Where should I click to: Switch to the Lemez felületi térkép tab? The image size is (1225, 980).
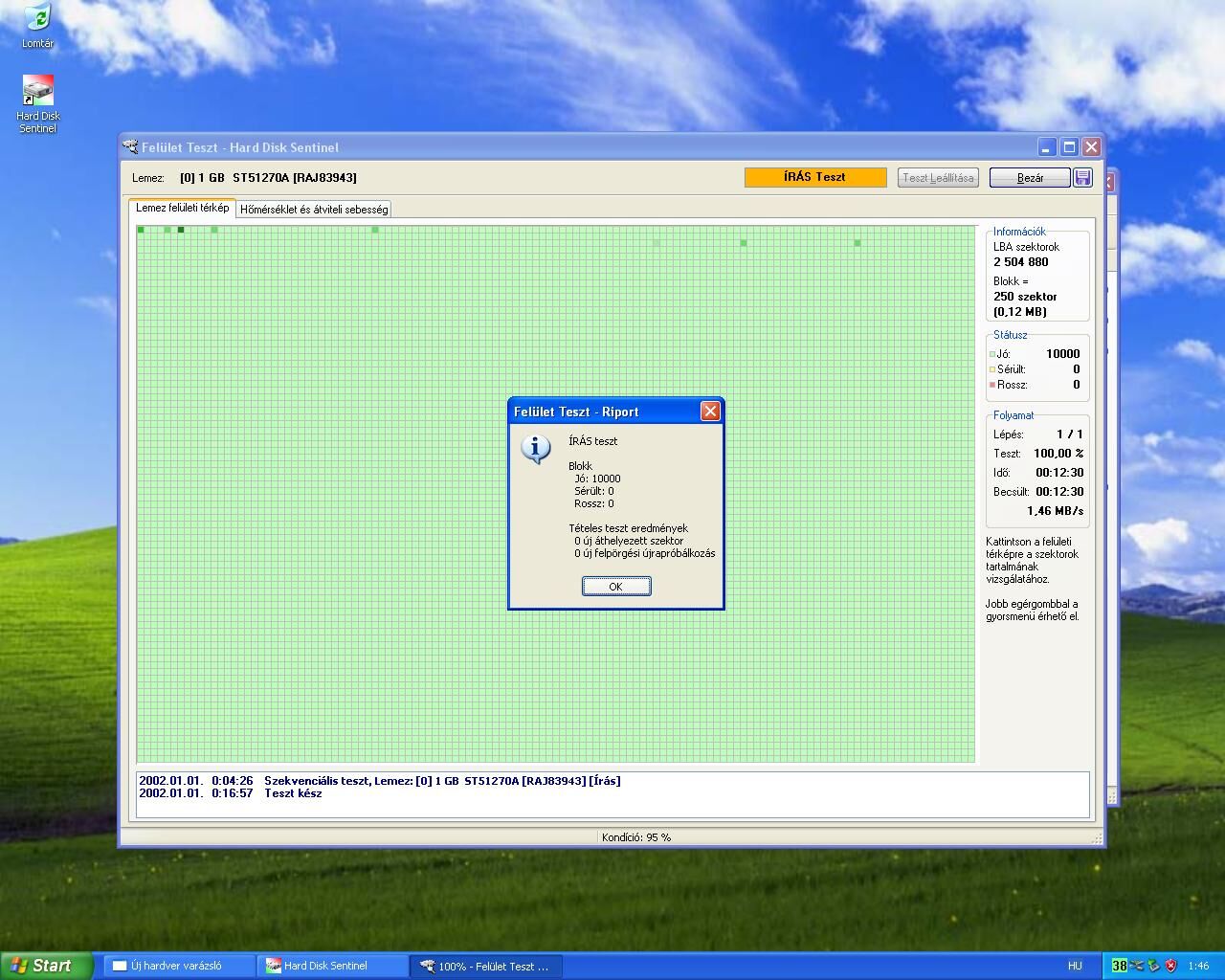click(x=182, y=208)
